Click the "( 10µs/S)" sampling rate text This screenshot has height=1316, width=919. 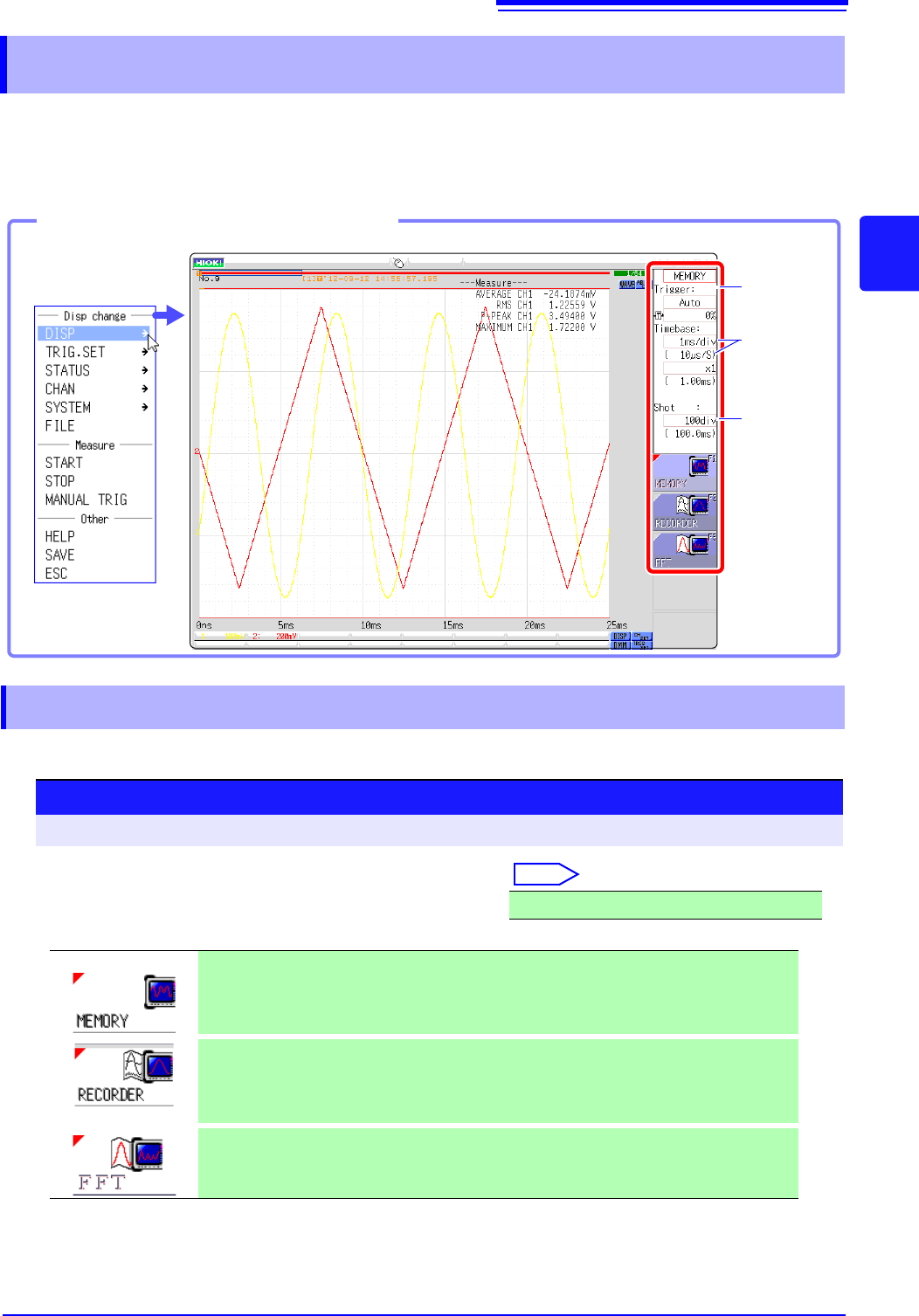click(690, 355)
